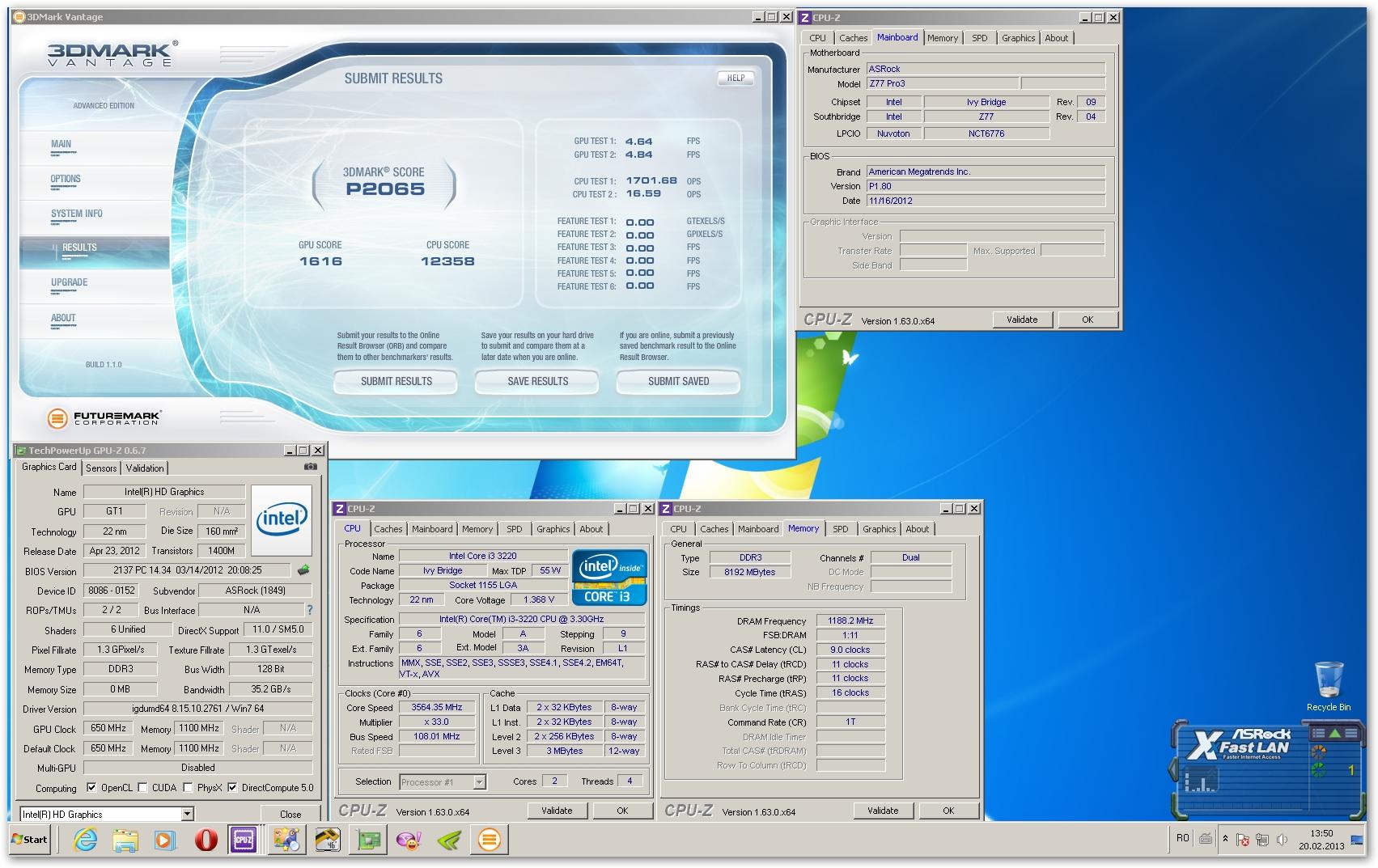This screenshot has width=1378, height=868.
Task: Click the SAVE RESULTS button
Action: tap(537, 381)
